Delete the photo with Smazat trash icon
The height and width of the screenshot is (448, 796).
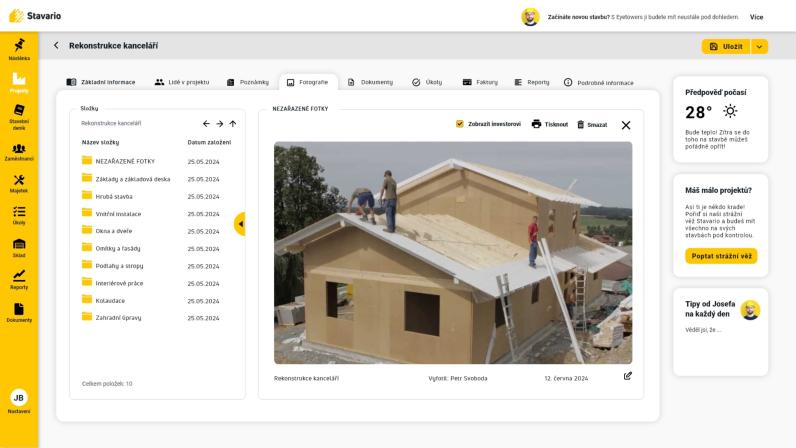580,124
